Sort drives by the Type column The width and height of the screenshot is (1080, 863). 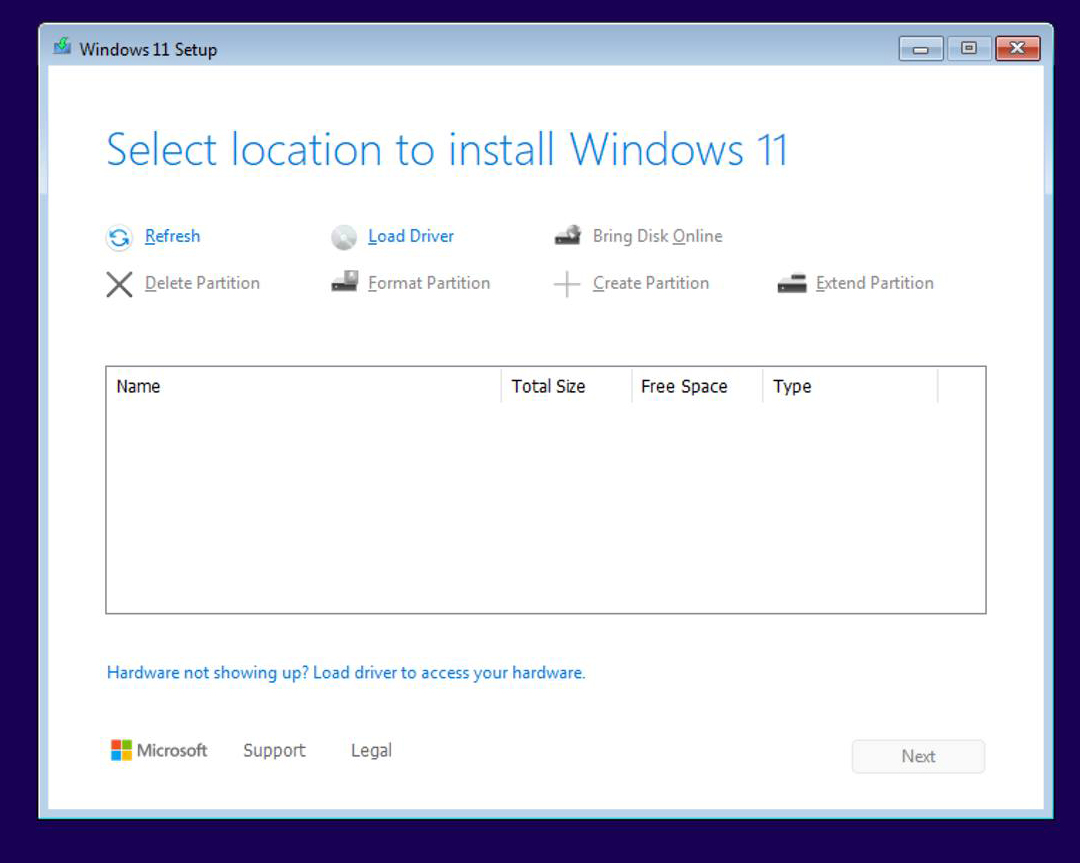(791, 386)
